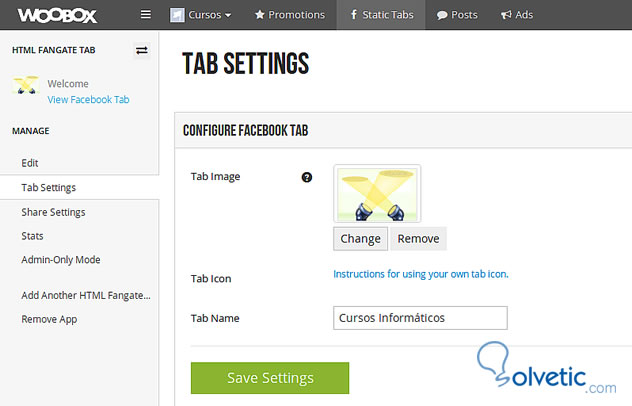632x406 pixels.
Task: Click the speech bubble icon on Posts
Action: tap(442, 15)
